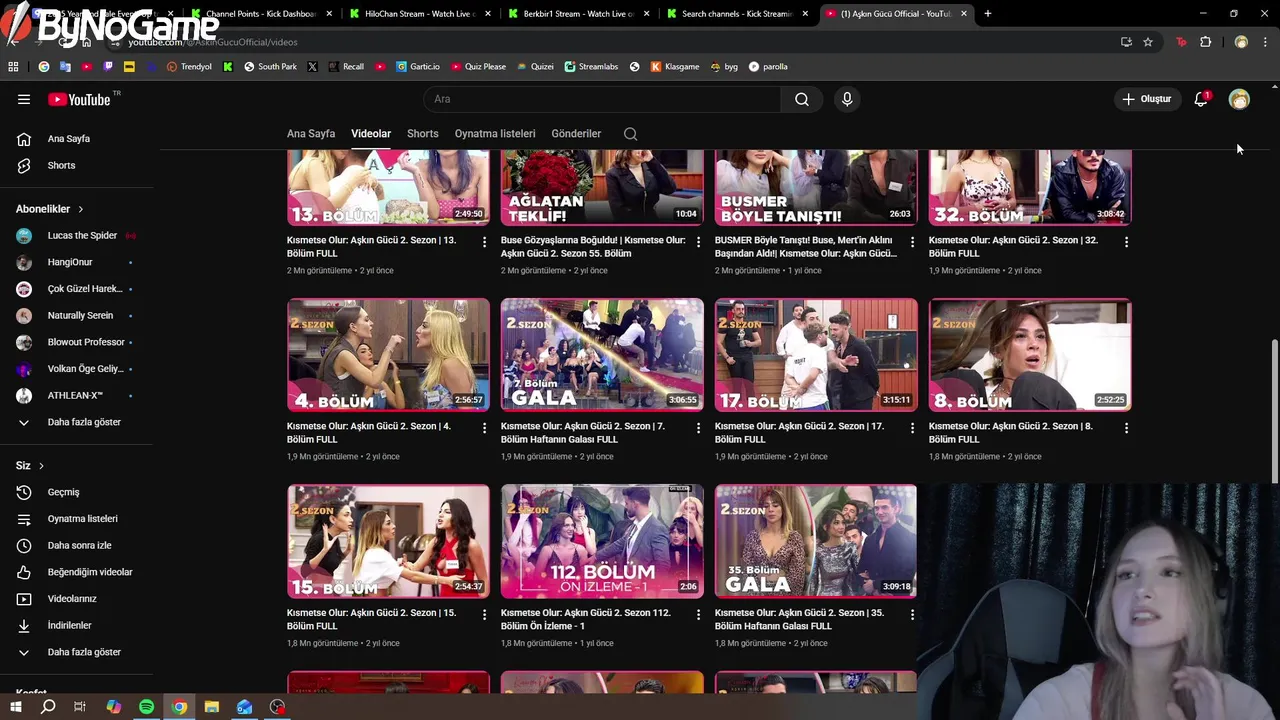This screenshot has width=1280, height=720.
Task: Open Streamlabs bookmark
Action: (591, 67)
